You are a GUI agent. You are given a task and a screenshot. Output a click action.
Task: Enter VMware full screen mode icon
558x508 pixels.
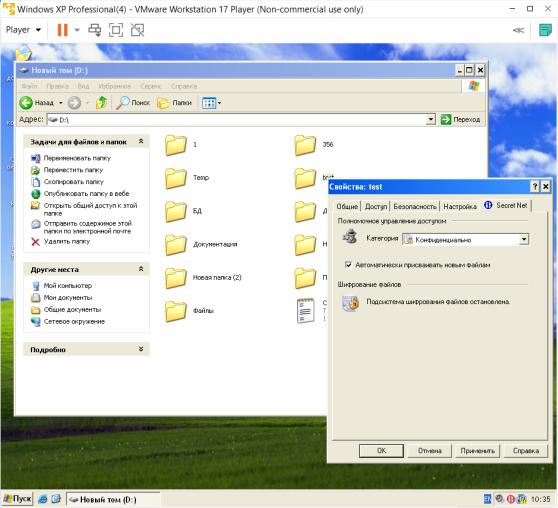tap(116, 30)
